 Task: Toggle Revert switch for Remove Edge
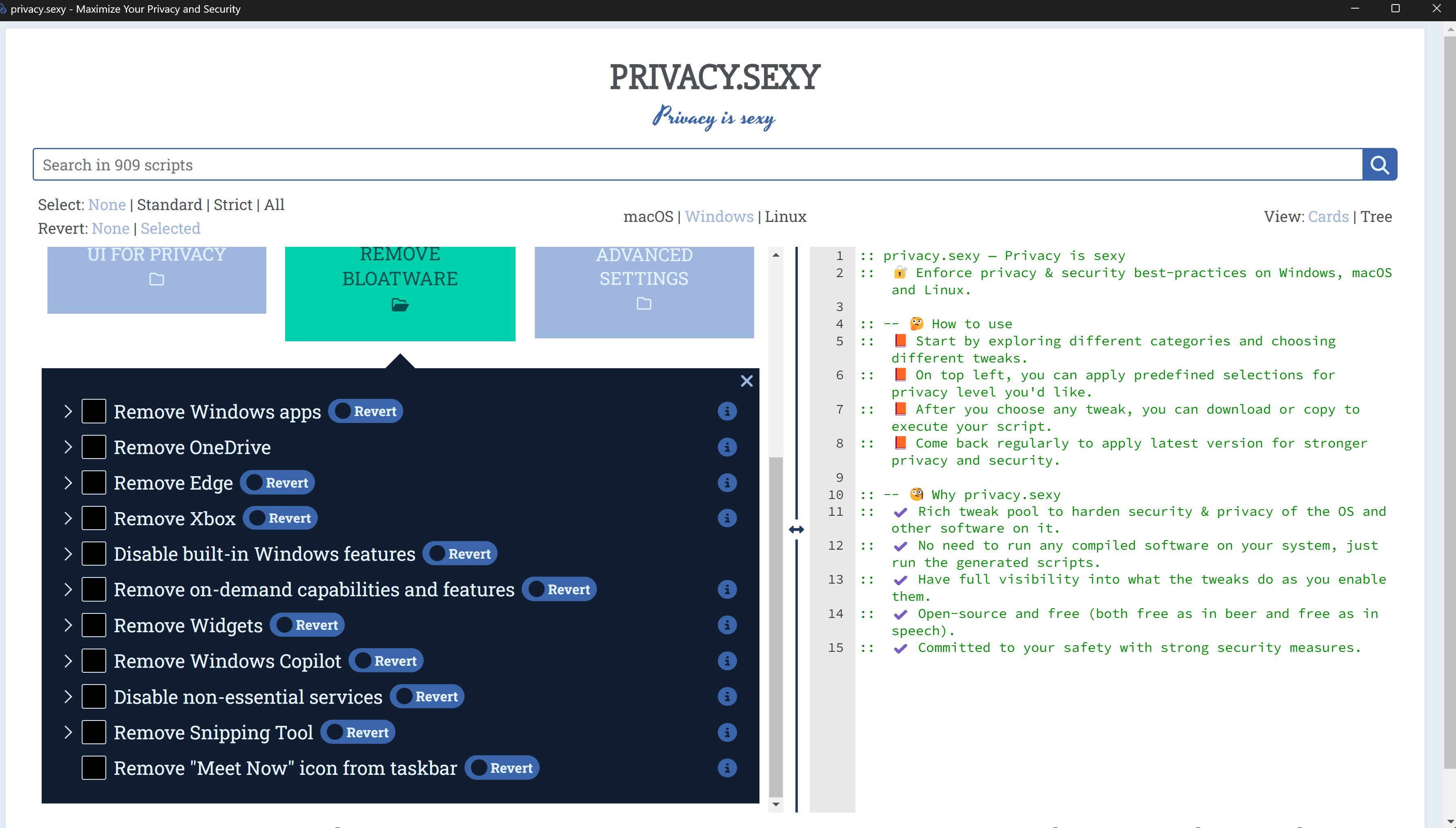(277, 483)
